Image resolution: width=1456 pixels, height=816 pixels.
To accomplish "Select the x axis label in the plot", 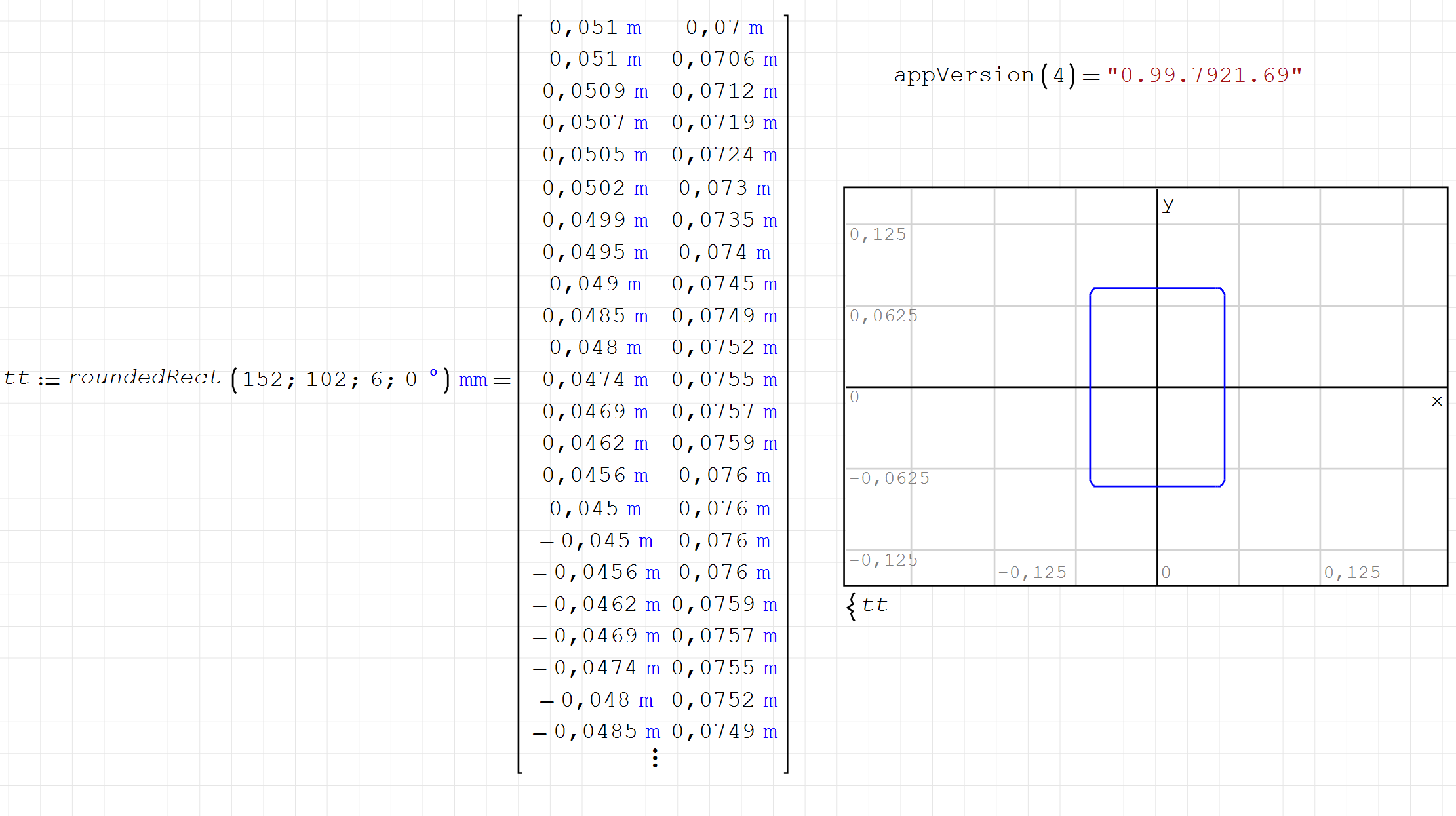I will [1437, 400].
